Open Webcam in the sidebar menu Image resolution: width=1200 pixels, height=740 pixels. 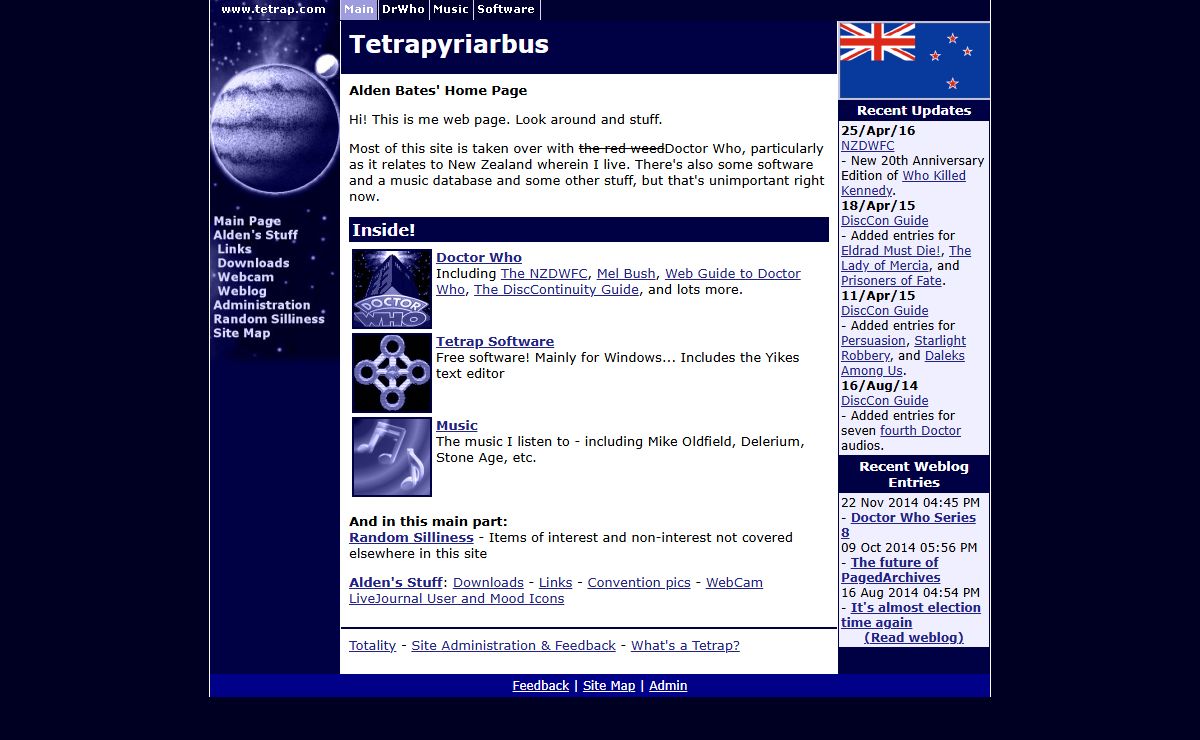[x=246, y=277]
